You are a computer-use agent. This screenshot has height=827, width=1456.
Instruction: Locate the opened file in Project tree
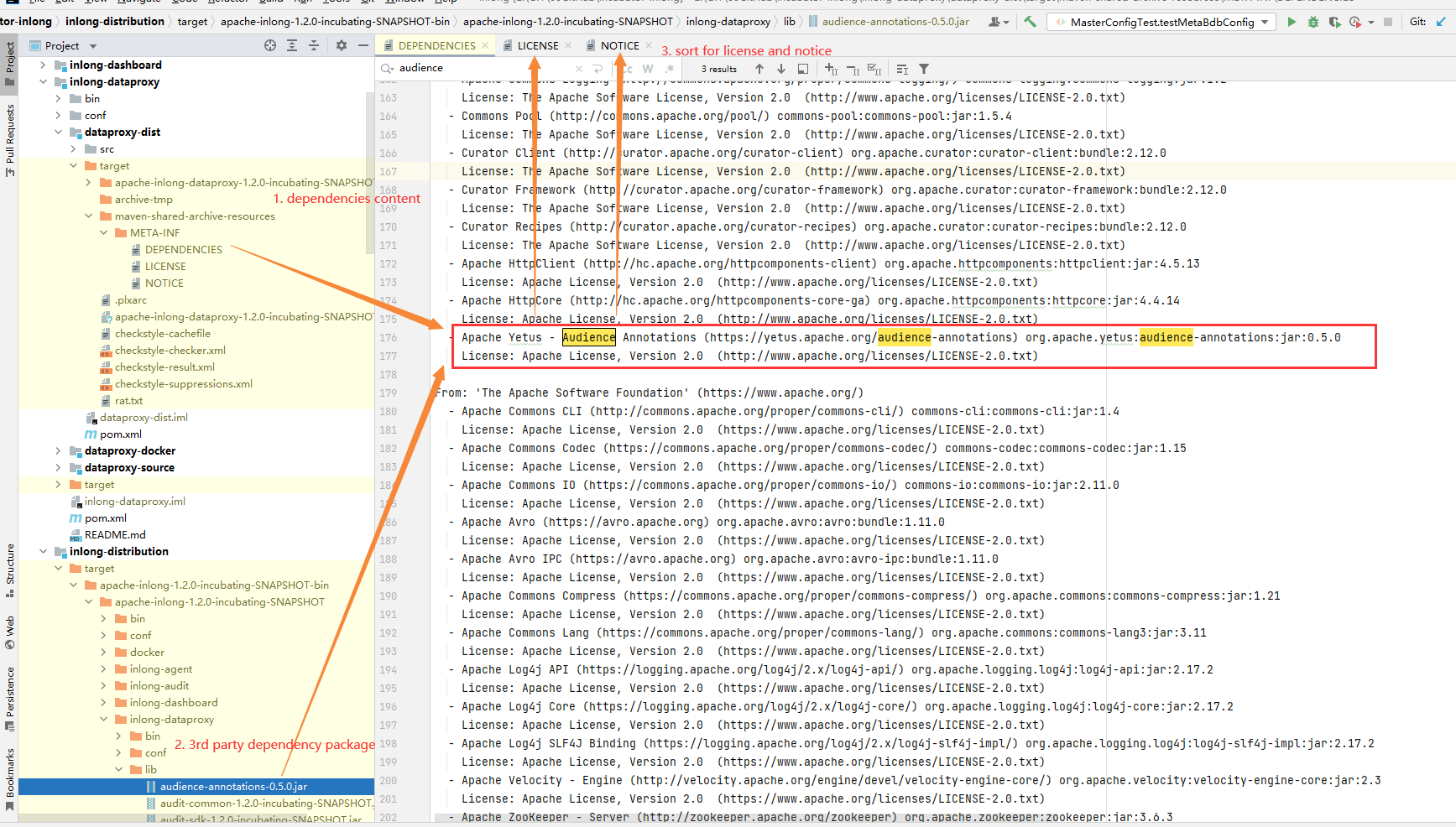coord(270,45)
